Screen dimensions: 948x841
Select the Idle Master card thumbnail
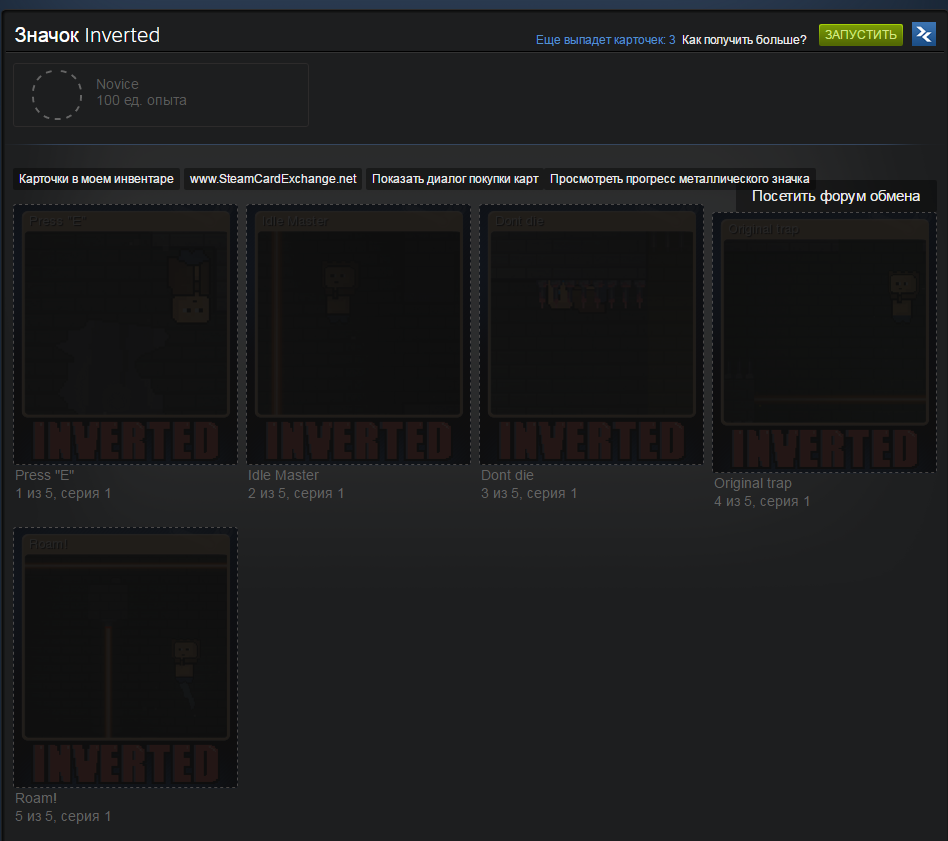[x=359, y=334]
